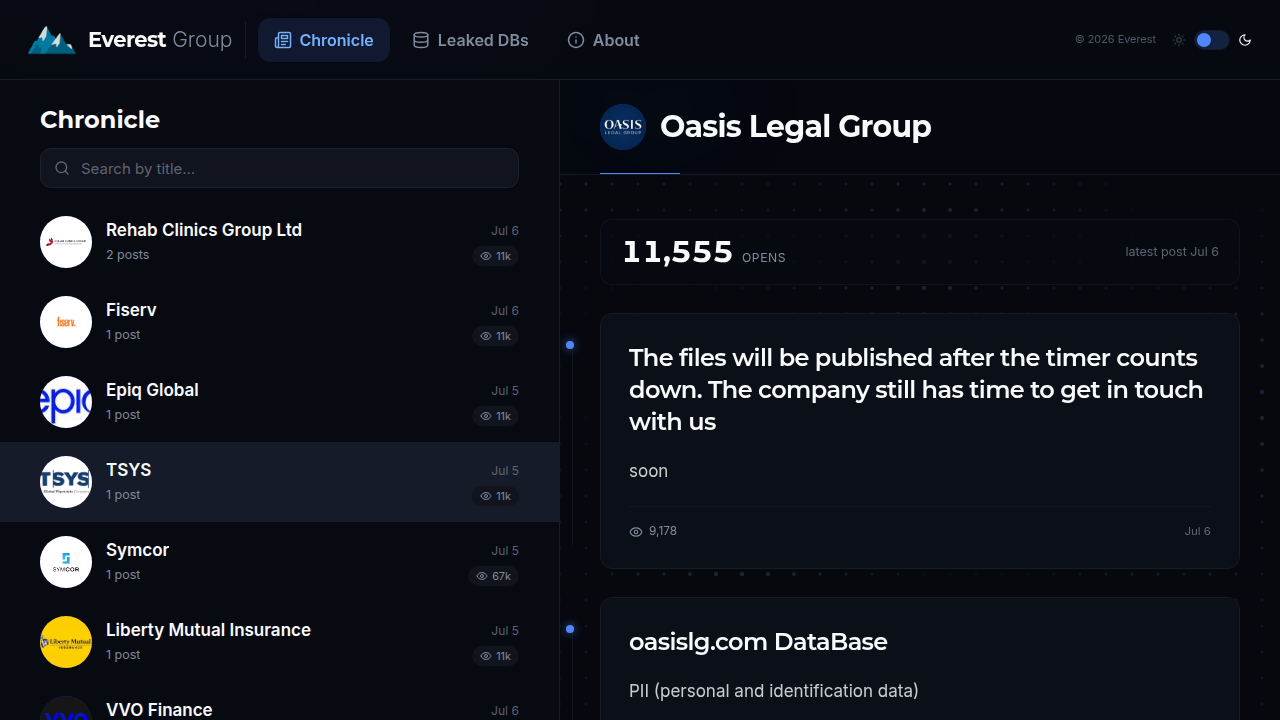Click the 'latest post Jul 6' label
Screen dimensions: 1280x720
[1172, 252]
